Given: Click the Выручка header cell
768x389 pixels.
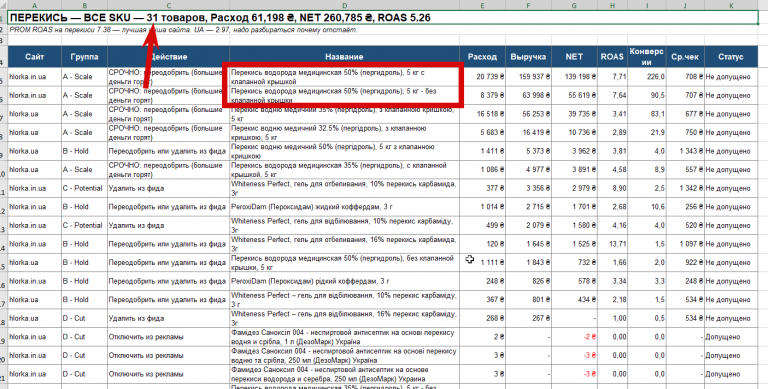Looking at the screenshot, I should [x=528, y=57].
